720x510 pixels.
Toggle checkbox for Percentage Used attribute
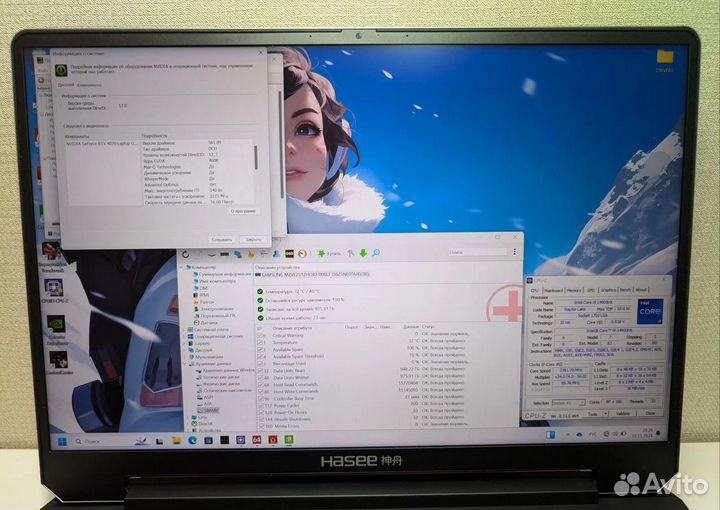(261, 364)
